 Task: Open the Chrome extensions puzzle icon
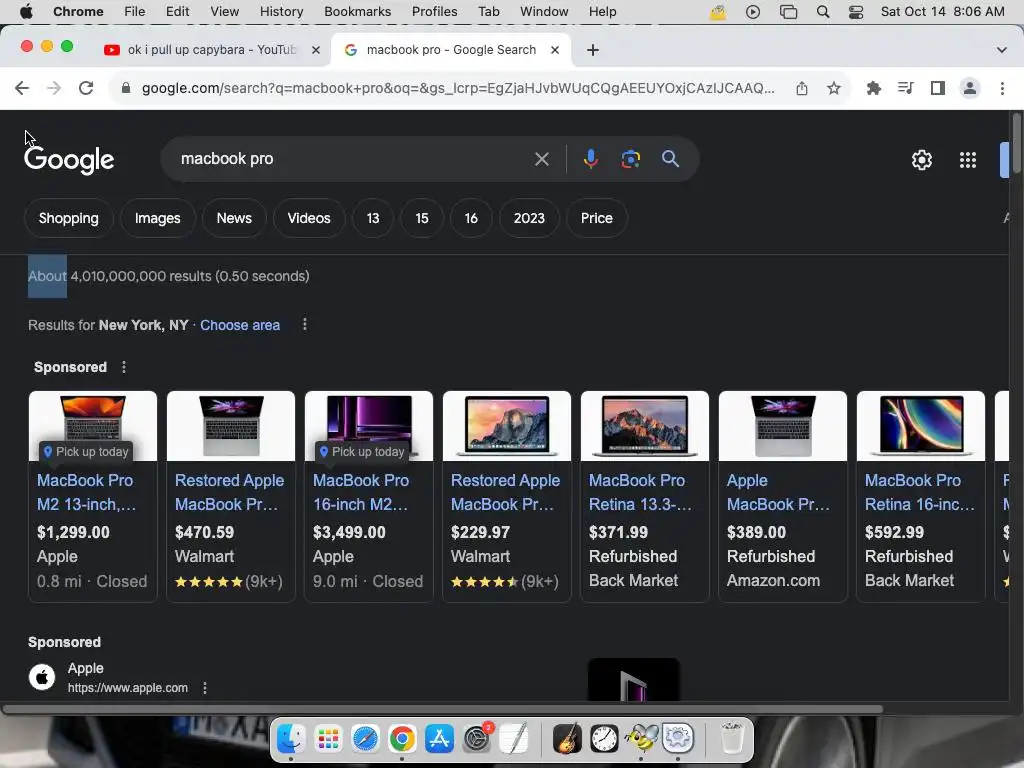click(x=873, y=88)
